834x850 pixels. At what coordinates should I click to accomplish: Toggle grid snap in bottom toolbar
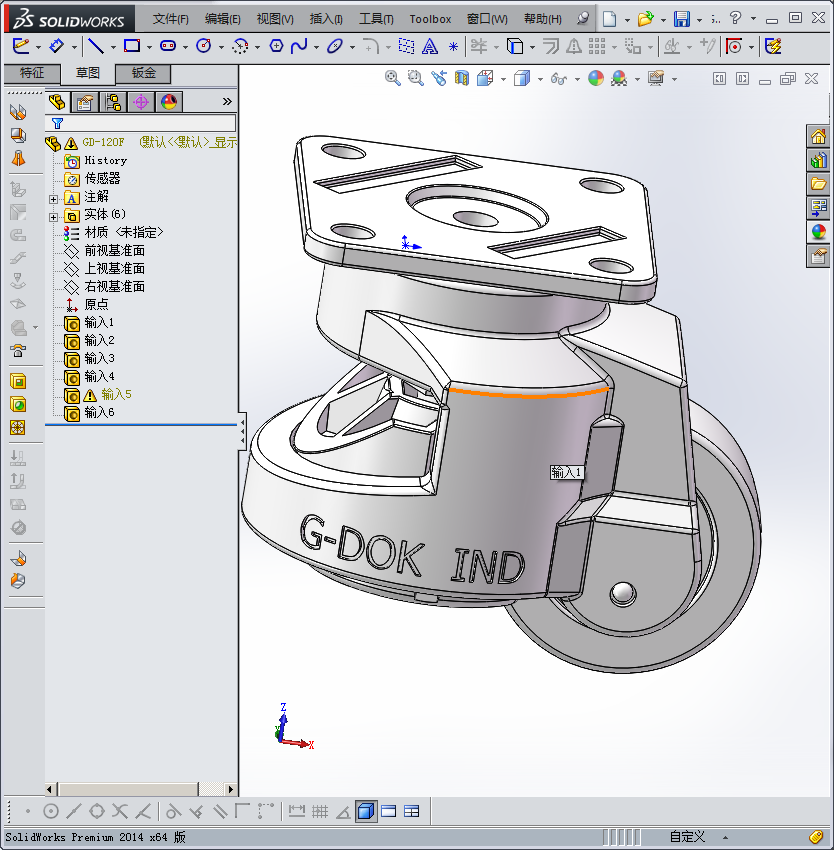[x=320, y=811]
